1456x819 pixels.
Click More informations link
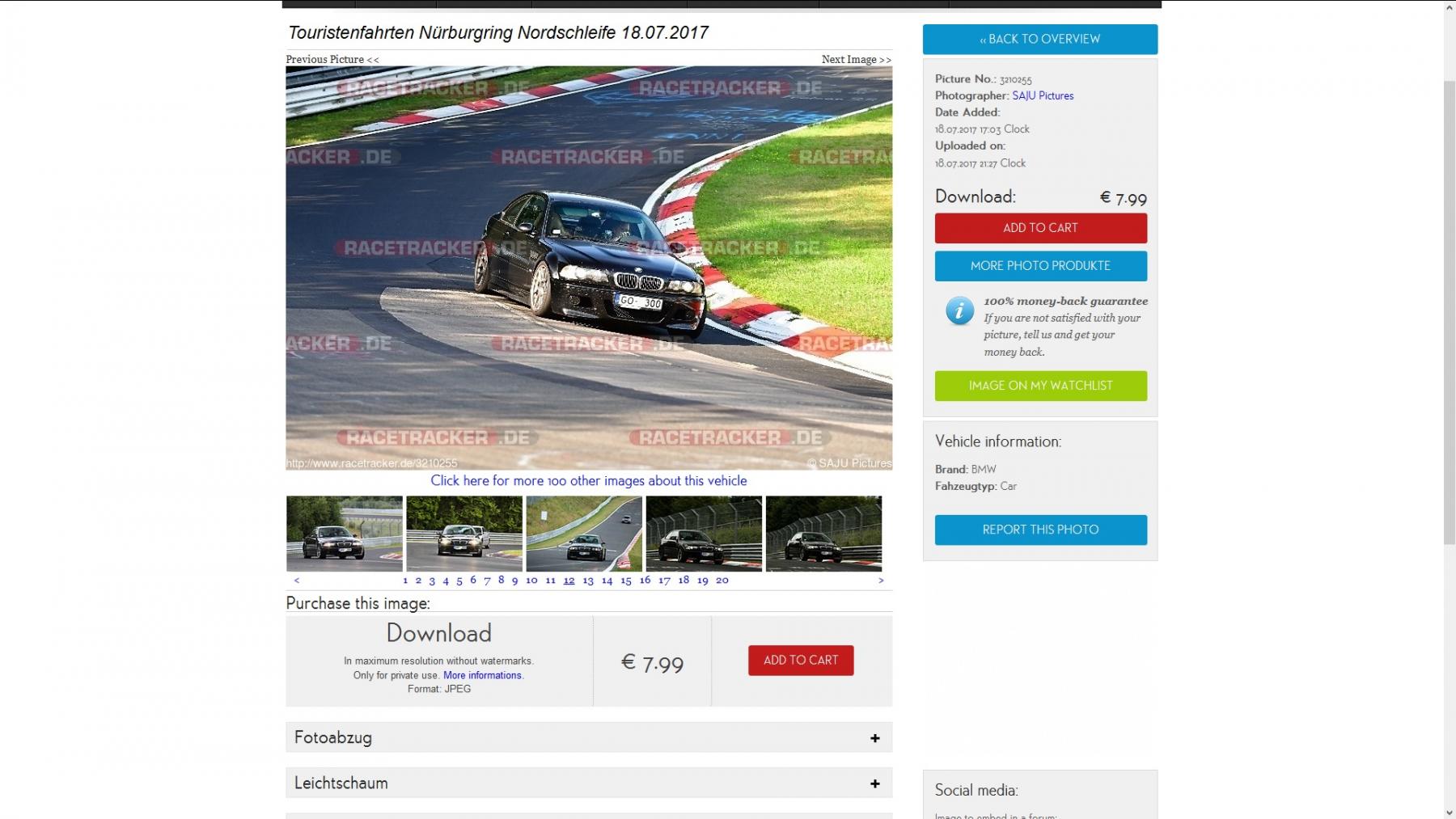pyautogui.click(x=483, y=675)
